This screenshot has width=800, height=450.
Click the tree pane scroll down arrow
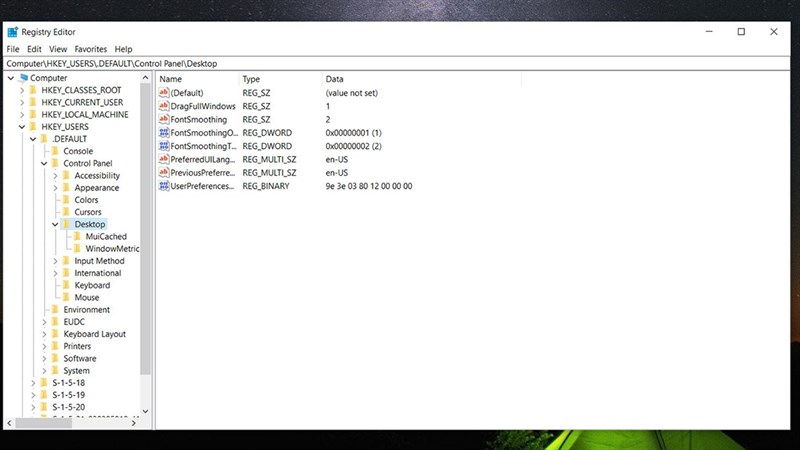coord(145,411)
